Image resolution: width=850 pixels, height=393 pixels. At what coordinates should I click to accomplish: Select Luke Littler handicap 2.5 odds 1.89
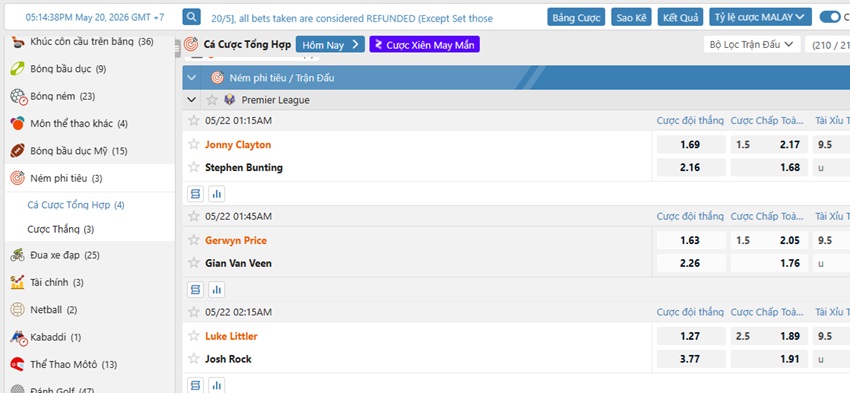(769, 336)
